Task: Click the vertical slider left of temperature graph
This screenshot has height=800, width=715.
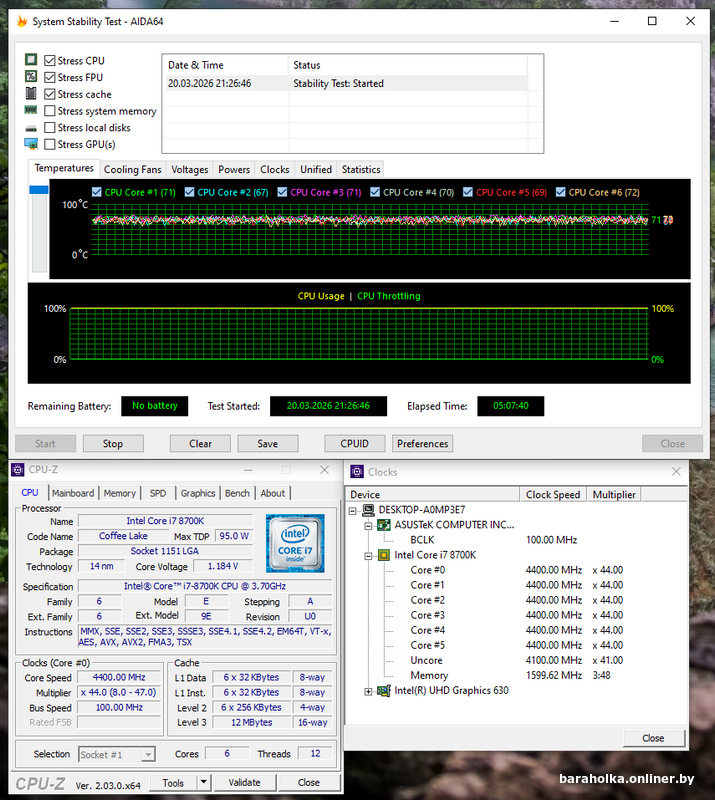Action: (39, 230)
